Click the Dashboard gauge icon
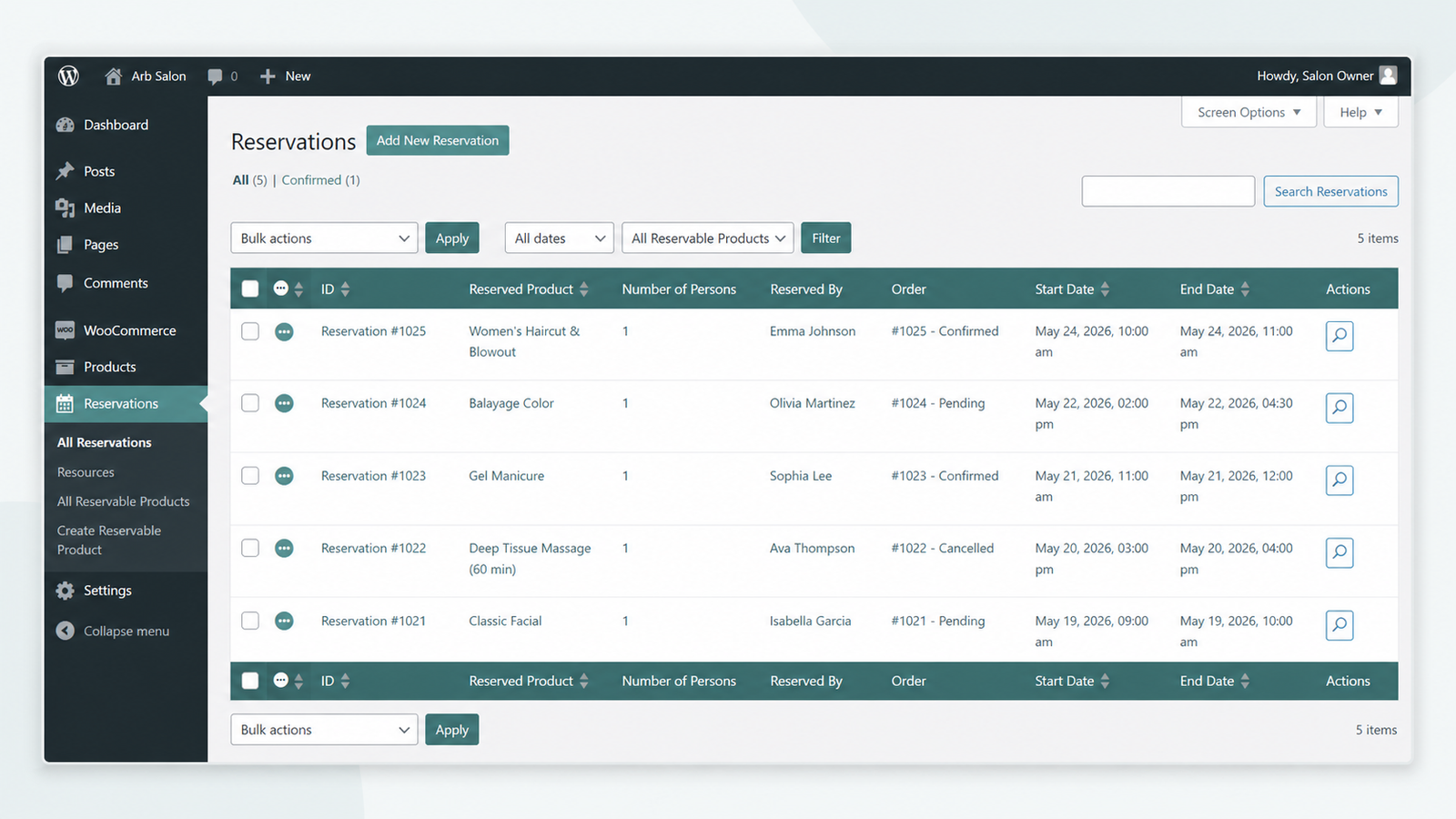Image resolution: width=1456 pixels, height=819 pixels. tap(65, 125)
